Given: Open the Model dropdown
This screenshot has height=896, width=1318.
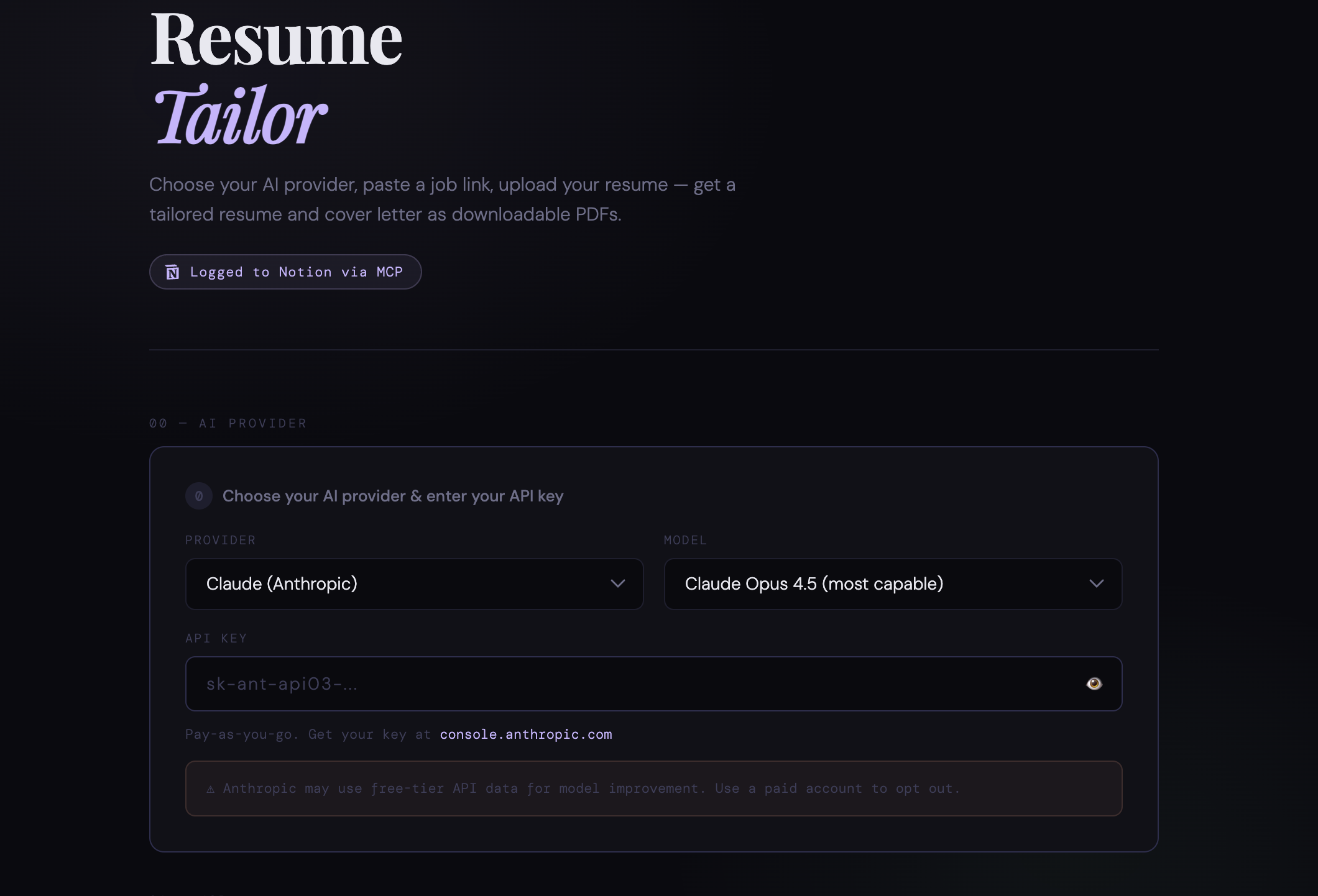Looking at the screenshot, I should pyautogui.click(x=892, y=584).
